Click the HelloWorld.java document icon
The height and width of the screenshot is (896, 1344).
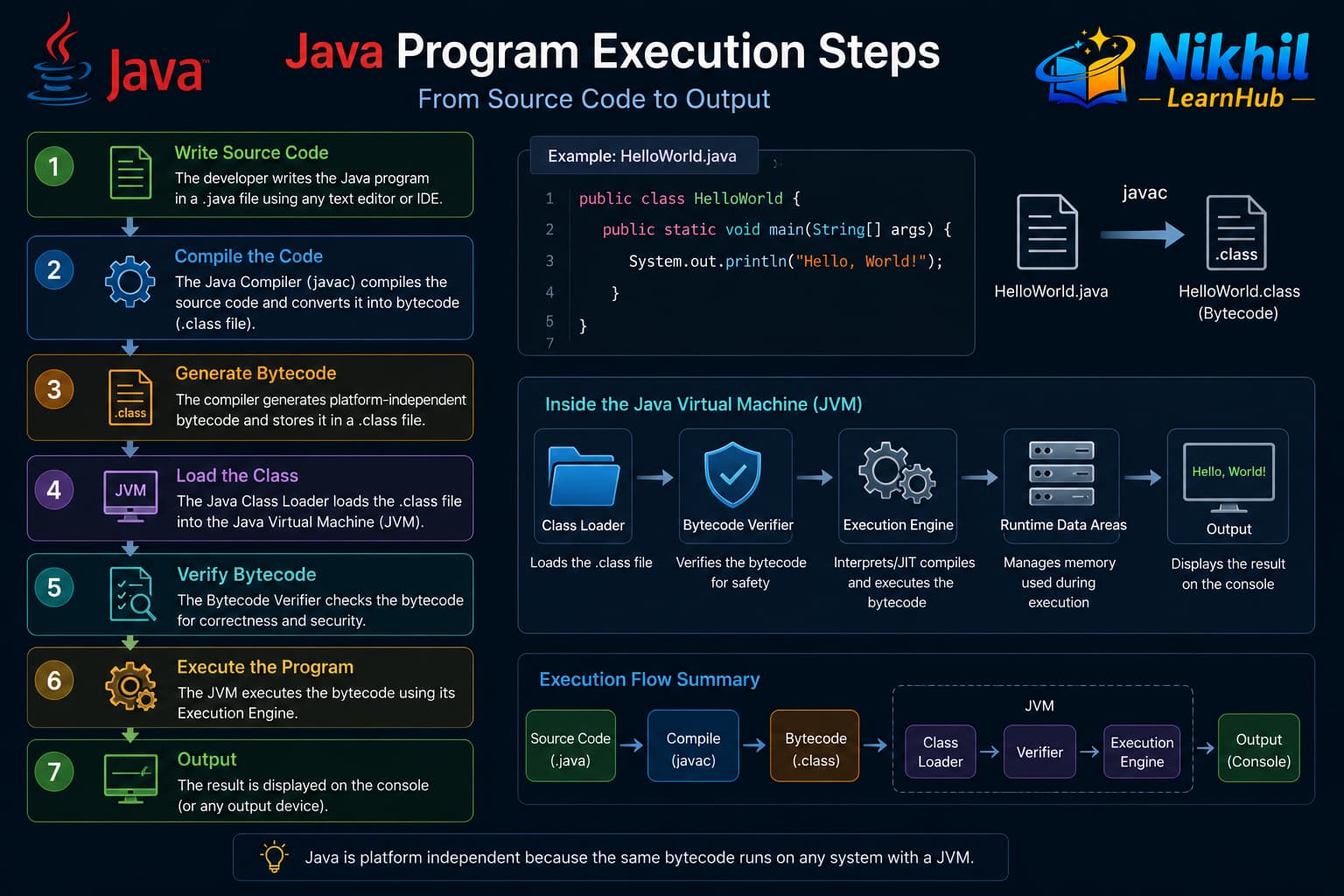(1047, 232)
